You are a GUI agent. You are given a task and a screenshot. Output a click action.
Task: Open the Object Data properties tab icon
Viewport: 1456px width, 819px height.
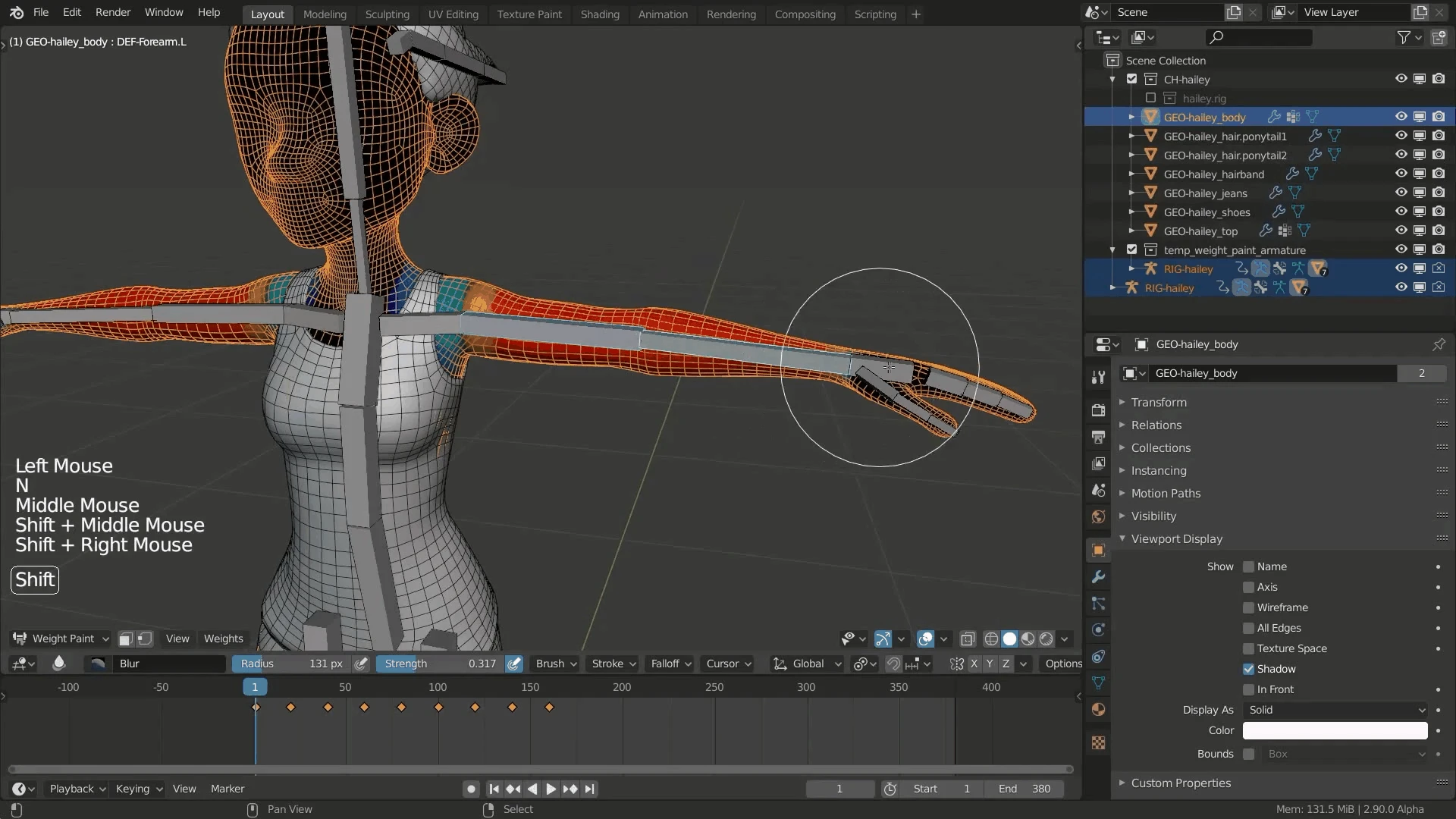tap(1098, 683)
